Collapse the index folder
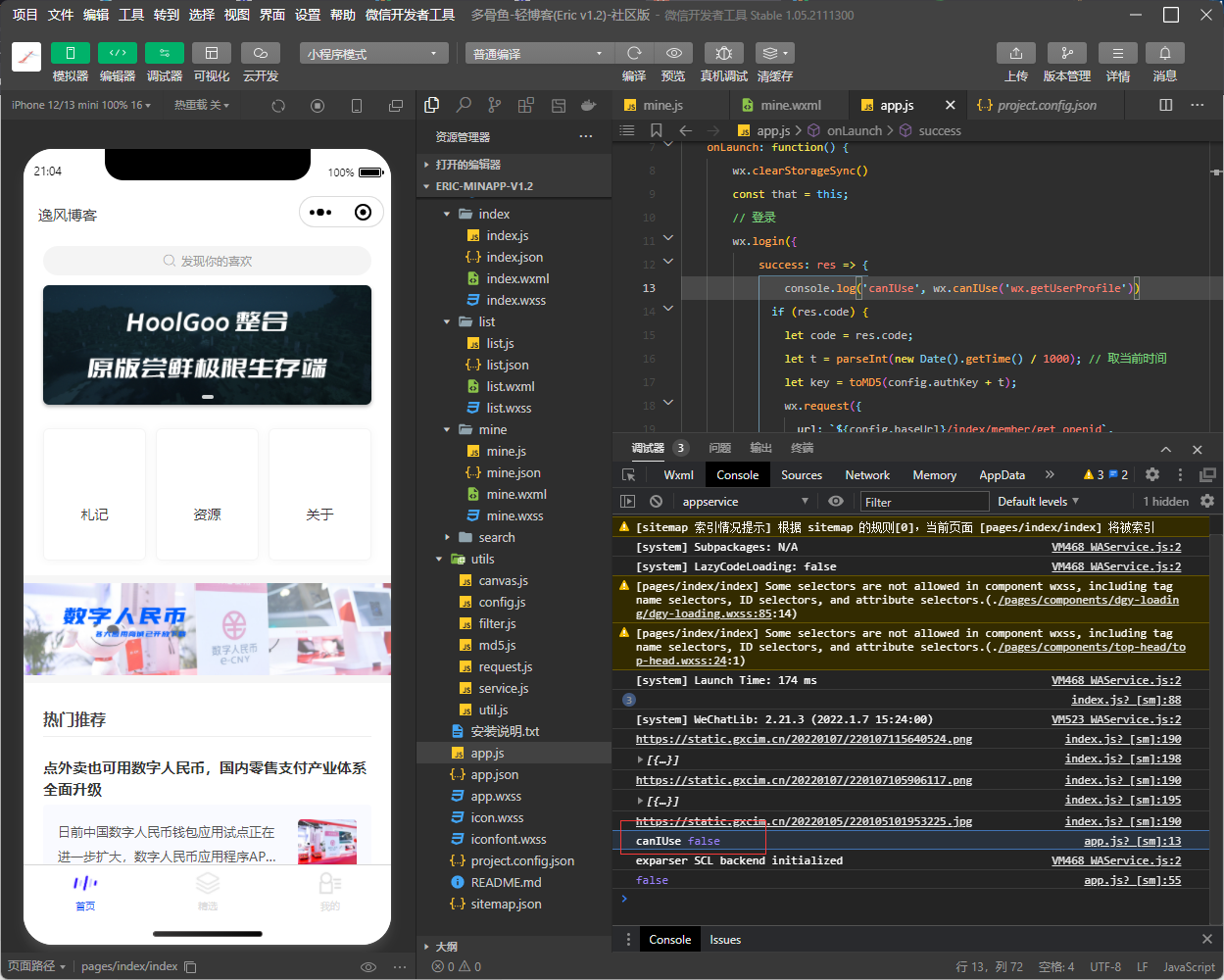Image resolution: width=1224 pixels, height=980 pixels. (514, 214)
